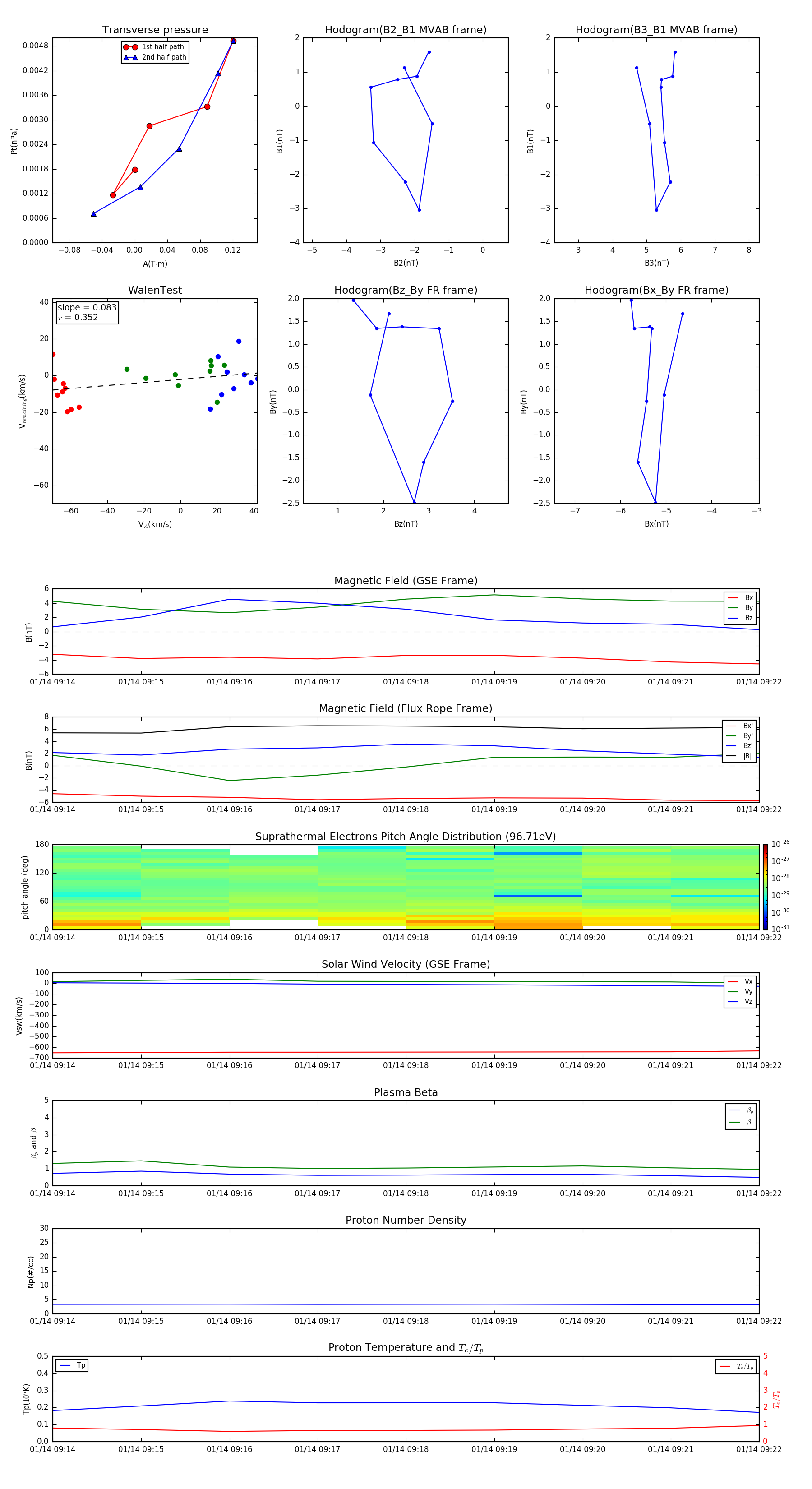This screenshot has height=1489, width=812.
Task: Click the 'Tp(10^6K)' y-axis label
Action: click(26, 1399)
